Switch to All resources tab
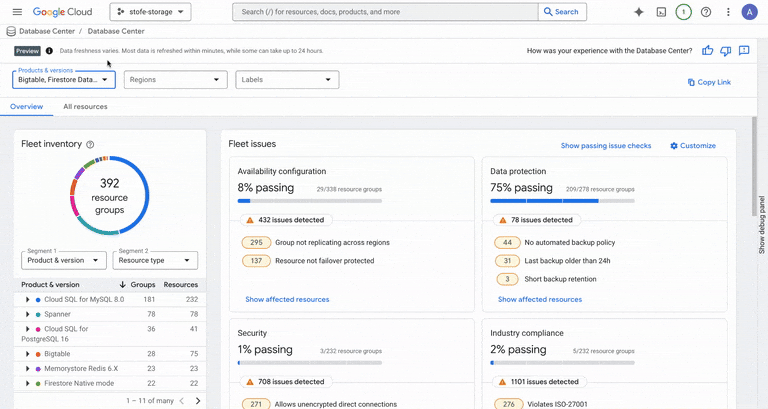The width and height of the screenshot is (768, 409). [x=85, y=106]
